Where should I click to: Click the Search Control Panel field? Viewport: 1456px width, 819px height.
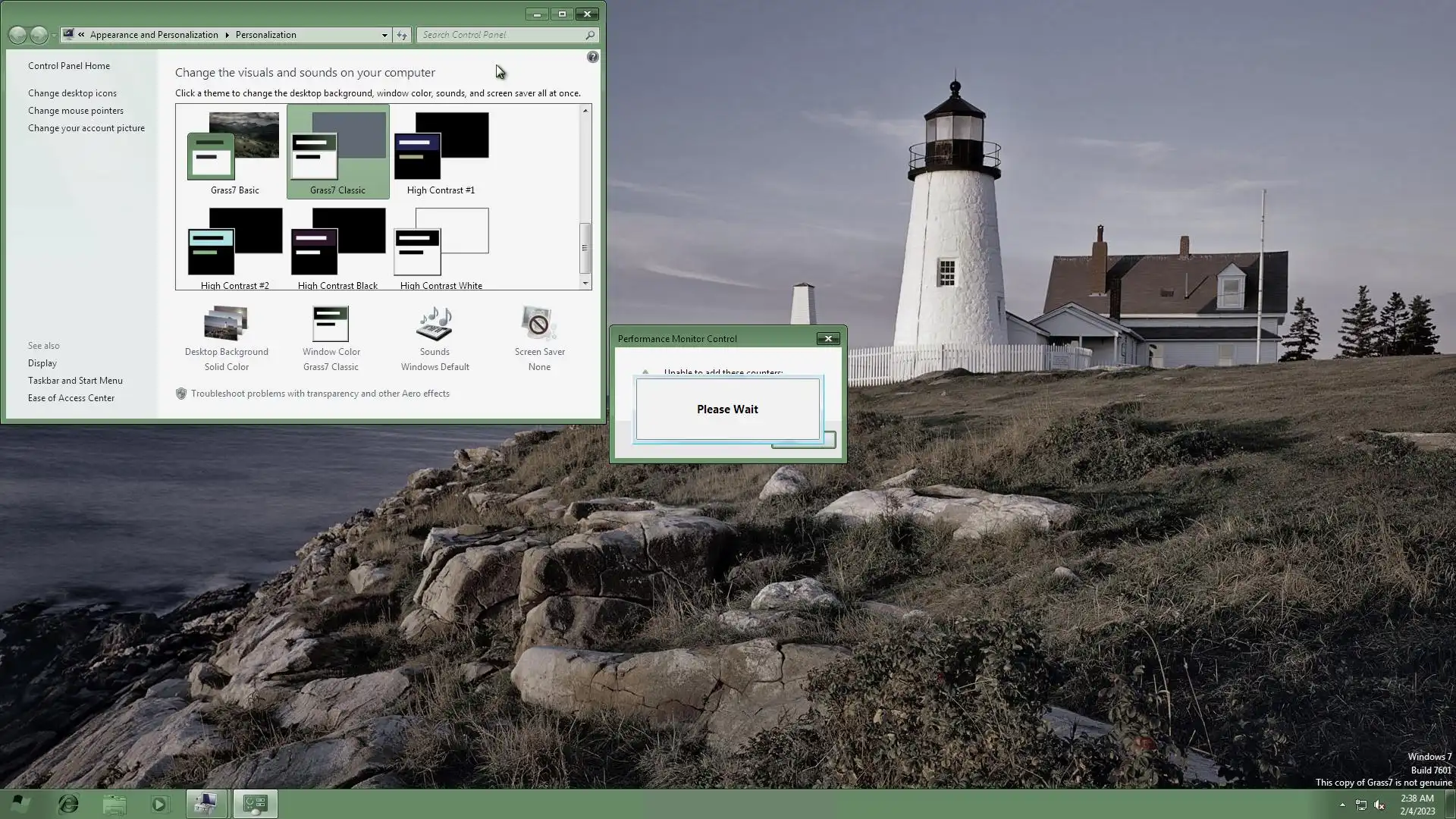coord(500,35)
